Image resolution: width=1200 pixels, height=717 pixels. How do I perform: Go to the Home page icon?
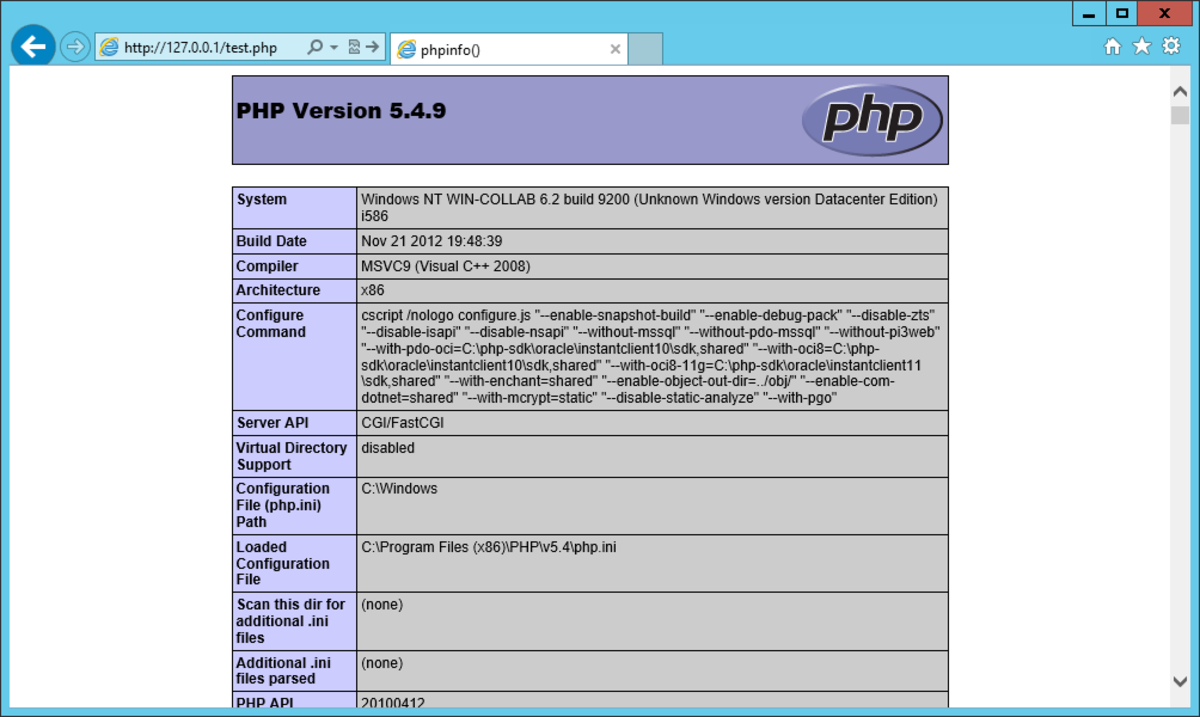pyautogui.click(x=1112, y=46)
